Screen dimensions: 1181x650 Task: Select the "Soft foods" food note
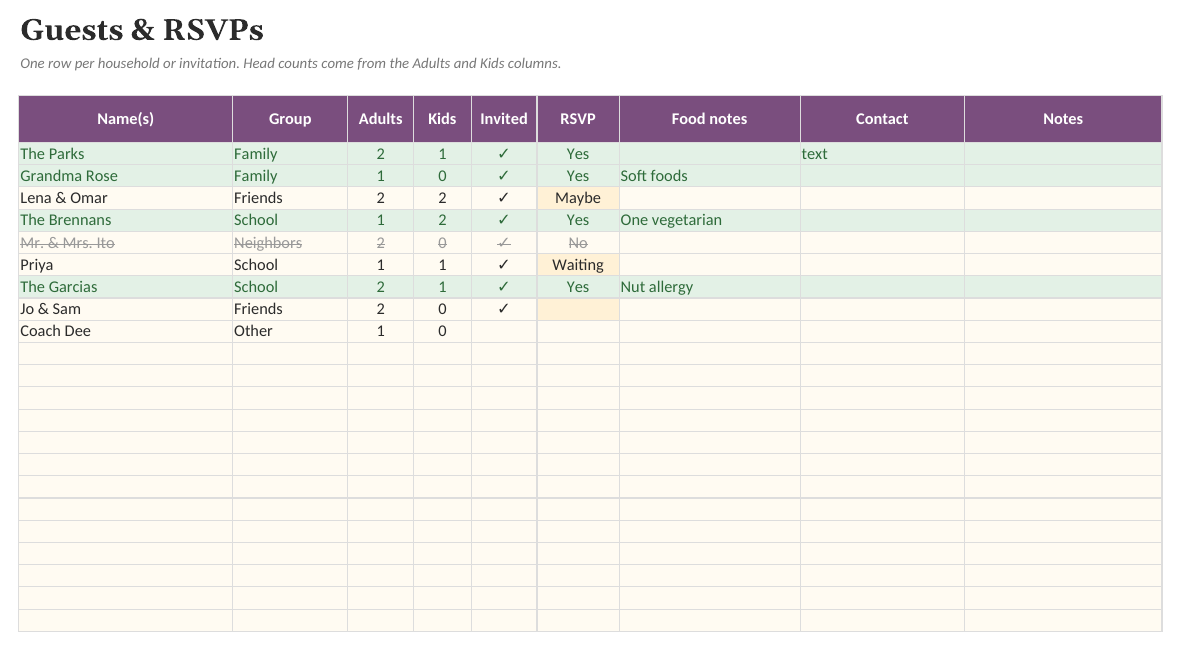[x=710, y=175]
